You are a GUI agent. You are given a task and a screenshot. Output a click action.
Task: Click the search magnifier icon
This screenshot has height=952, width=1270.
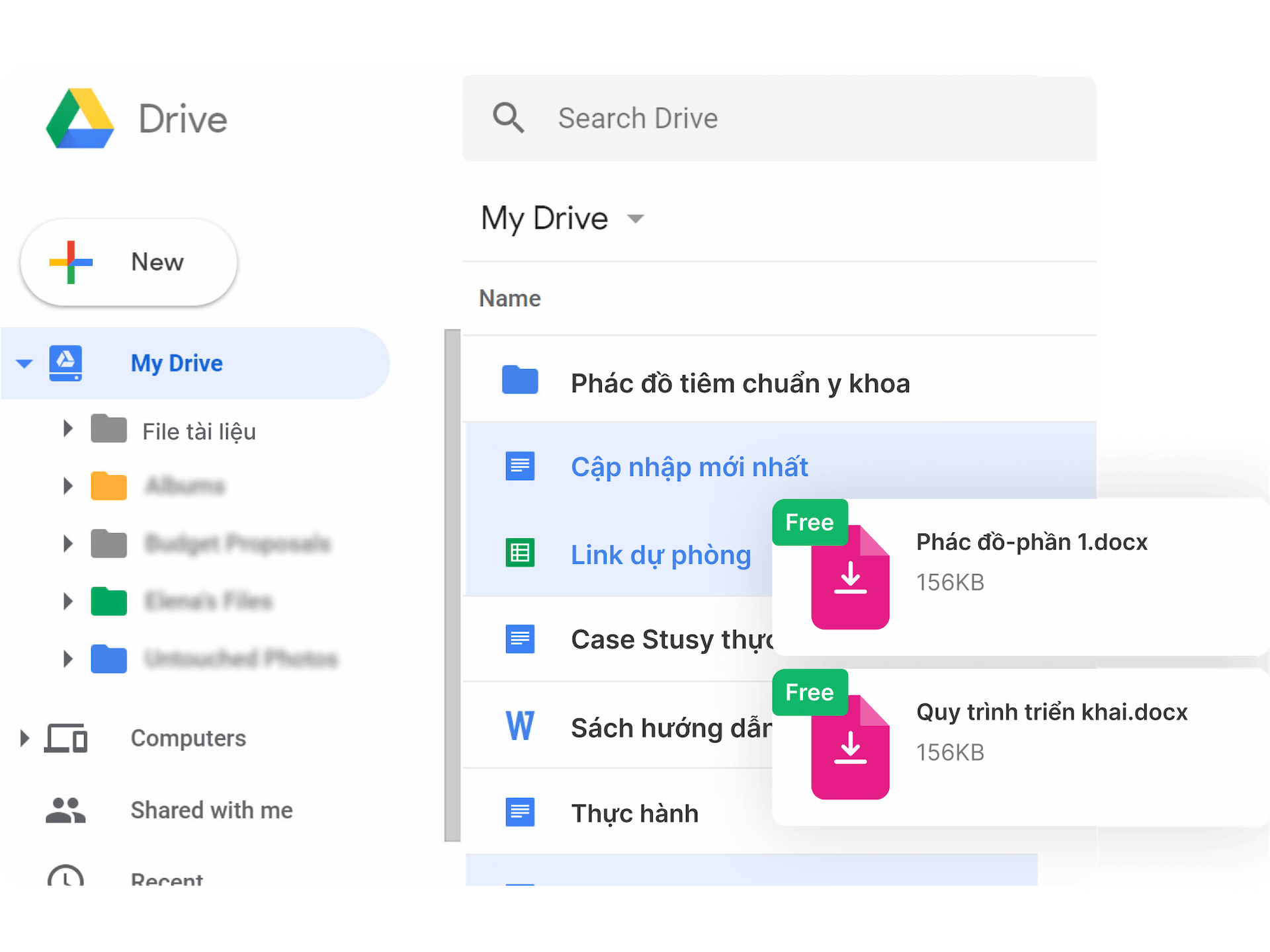tap(508, 118)
